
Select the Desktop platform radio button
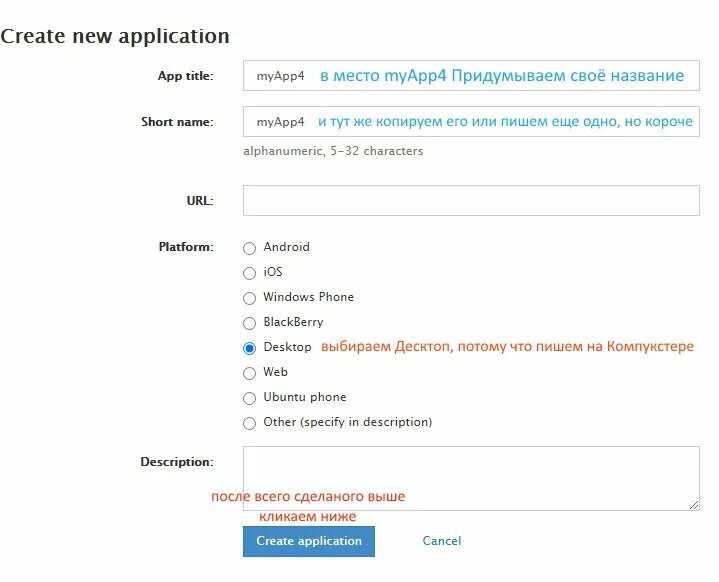[x=250, y=348]
